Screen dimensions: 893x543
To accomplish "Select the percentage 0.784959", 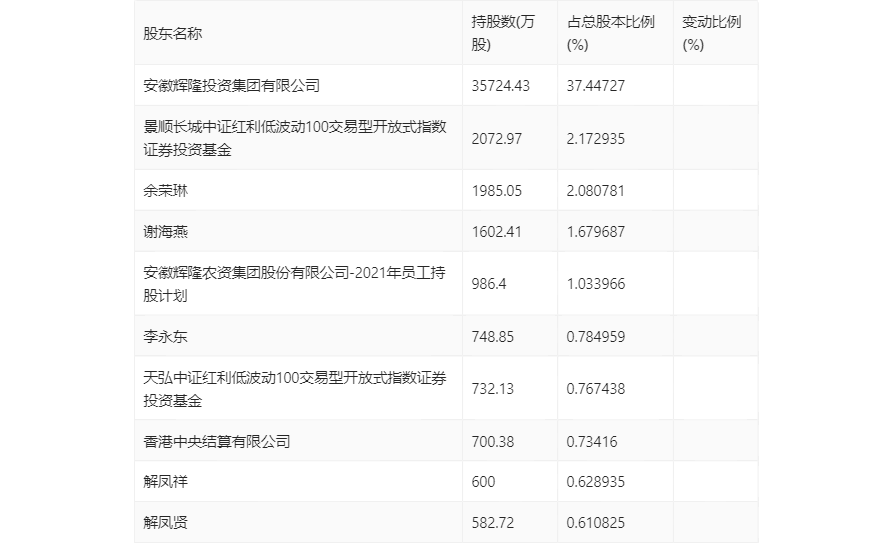I will 596,336.
